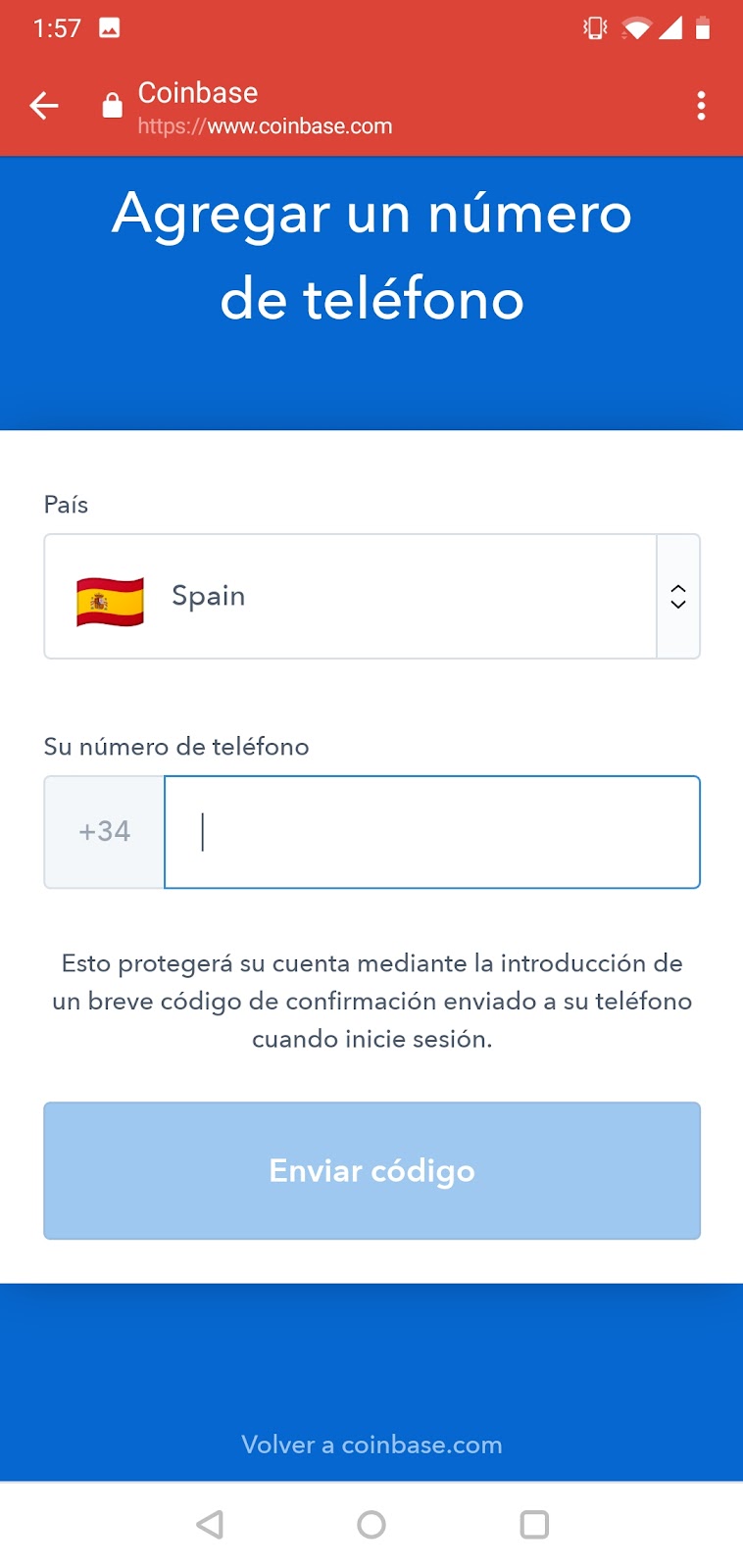Viewport: 743px width, 1568px height.
Task: Tap the Android back navigation button
Action: coord(210,1524)
